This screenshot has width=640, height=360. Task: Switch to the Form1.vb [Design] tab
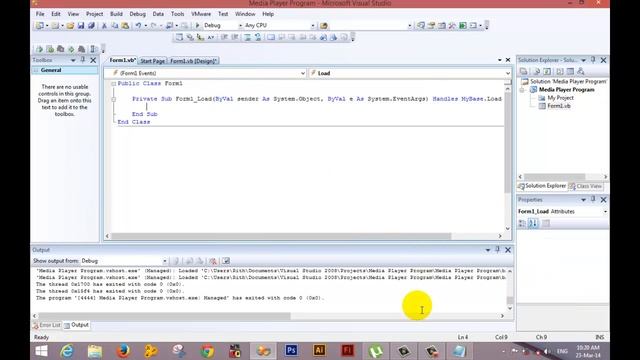tap(193, 61)
